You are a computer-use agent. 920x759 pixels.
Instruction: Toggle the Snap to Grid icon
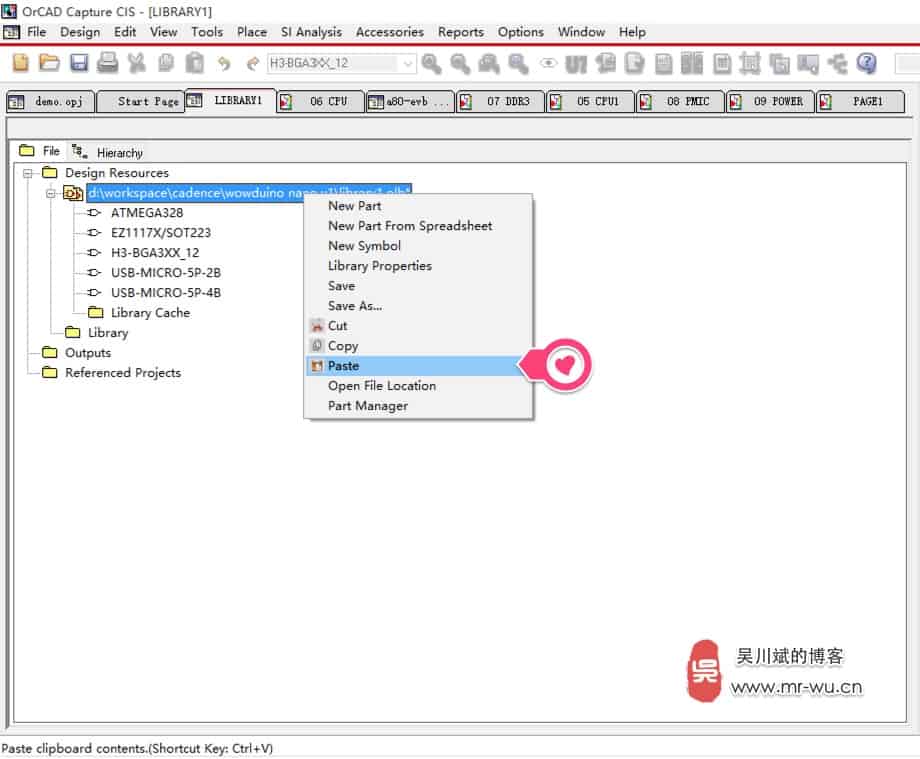tap(750, 63)
